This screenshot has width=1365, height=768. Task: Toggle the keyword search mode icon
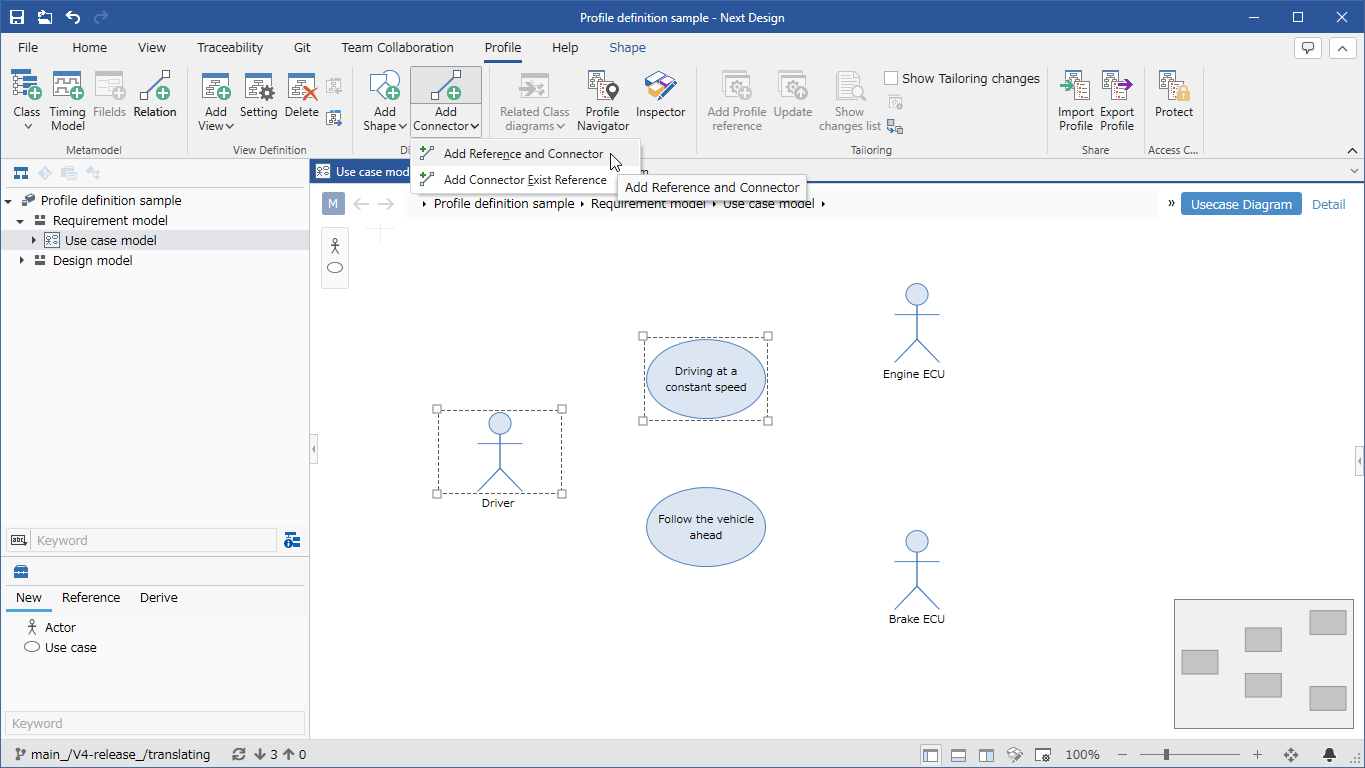(18, 540)
